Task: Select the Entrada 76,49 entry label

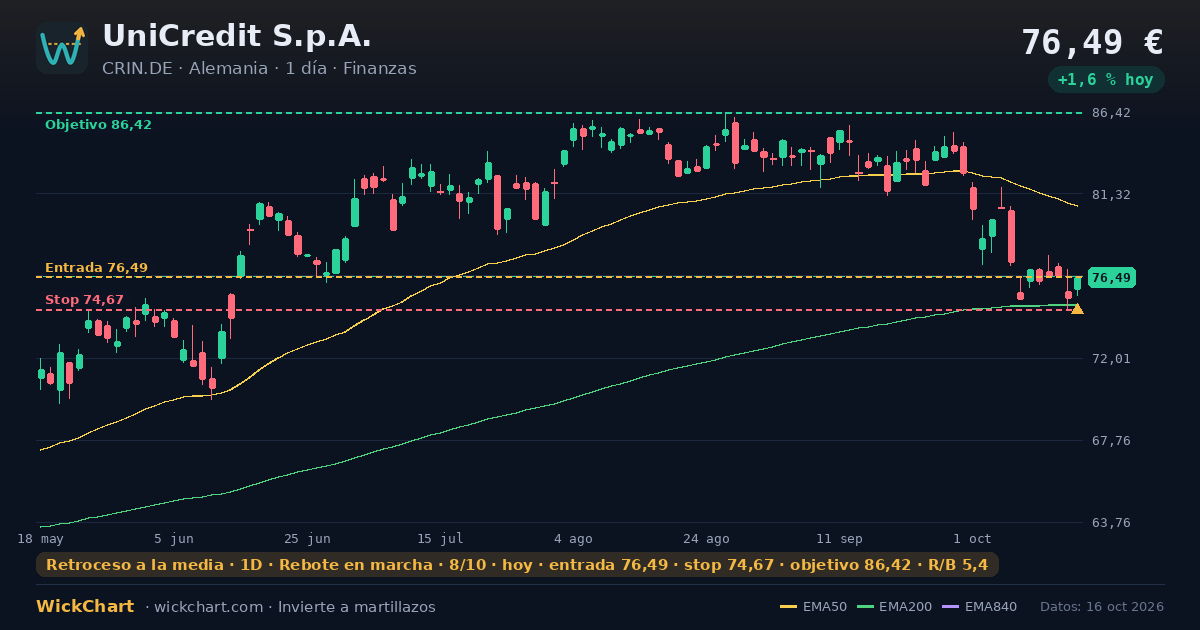Action: coord(96,267)
